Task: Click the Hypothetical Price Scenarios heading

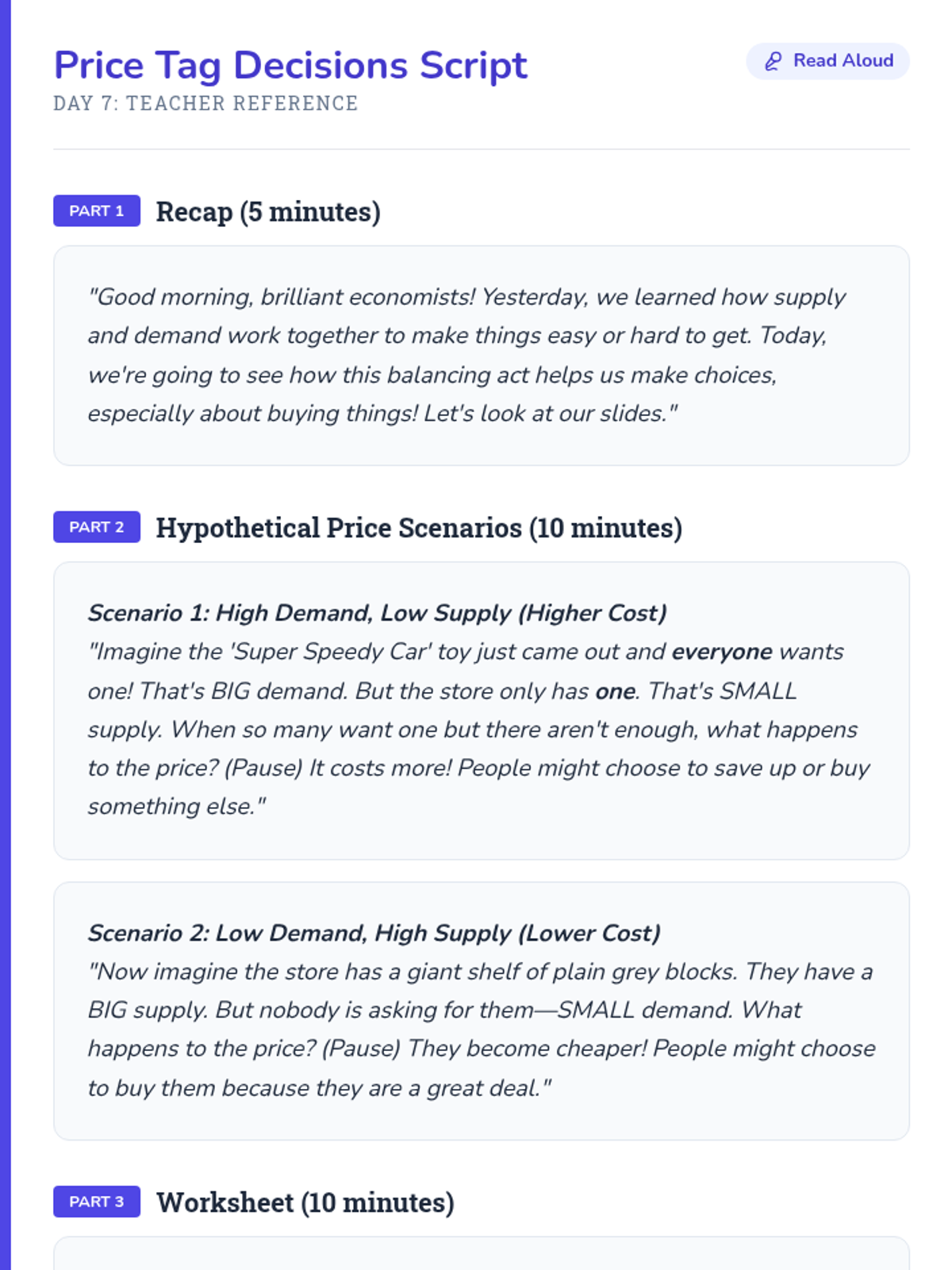Action: point(419,528)
